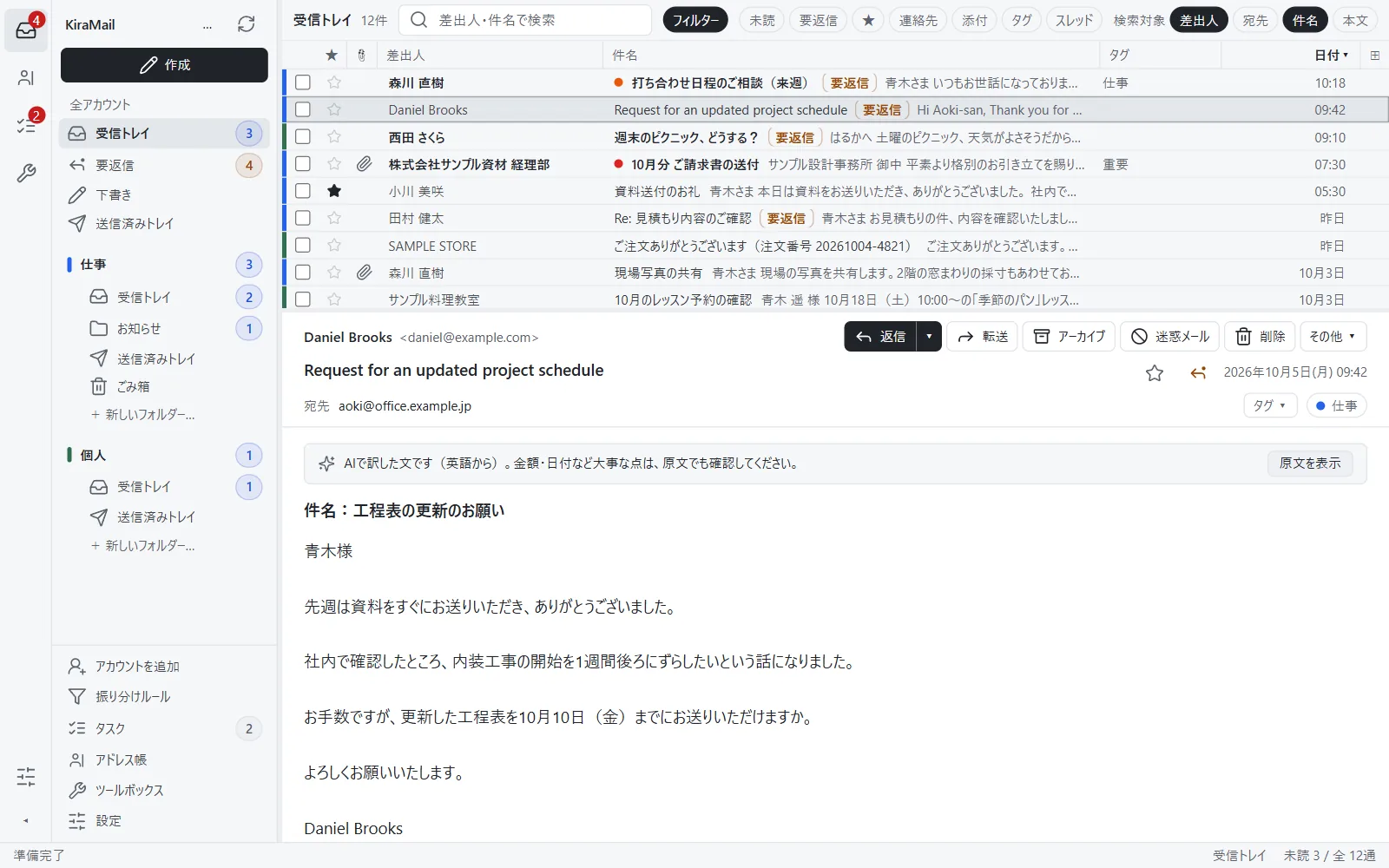This screenshot has height=868, width=1389.
Task: Open the mail icon in the left rail
Action: [x=26, y=30]
